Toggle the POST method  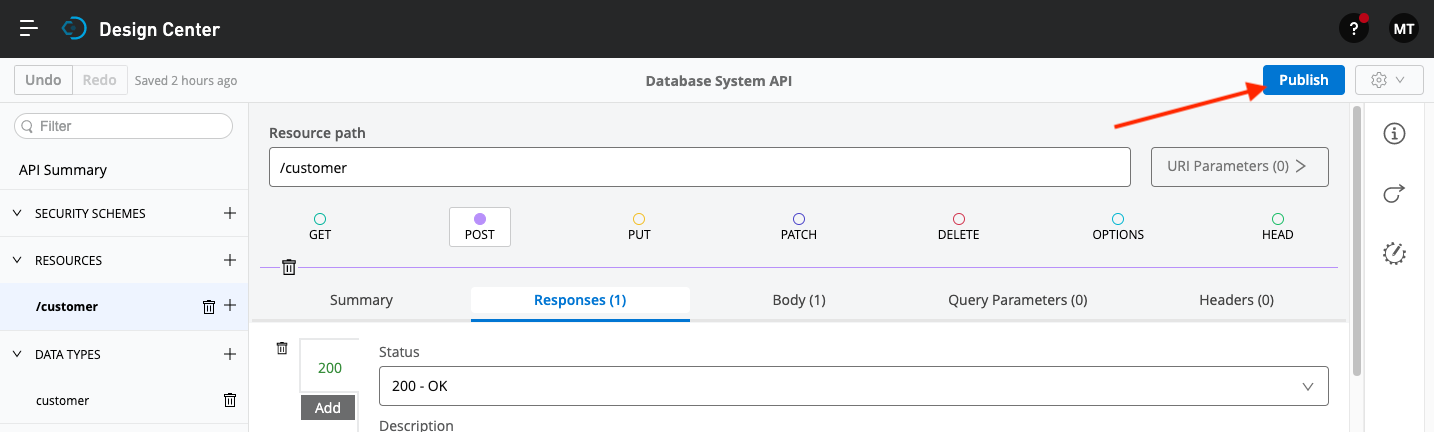point(480,226)
